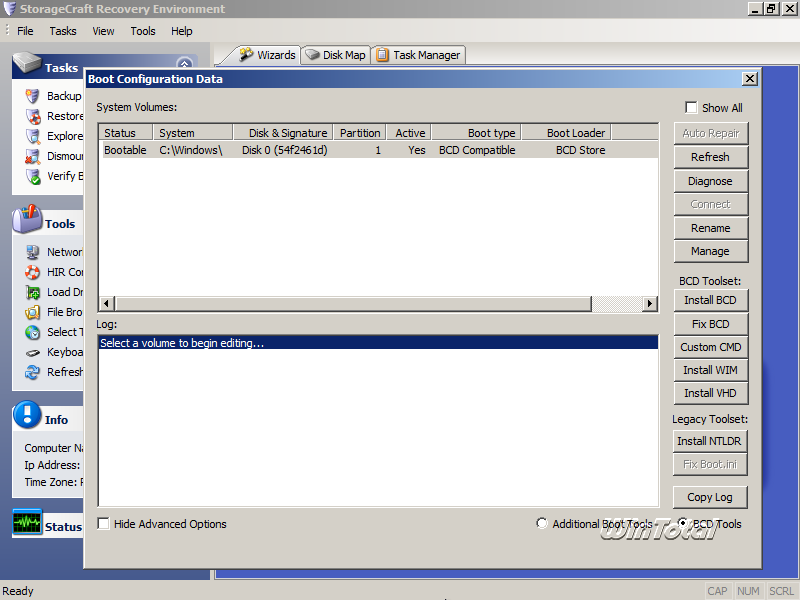This screenshot has width=800, height=600.
Task: Click the Restore task icon
Action: (x=33, y=116)
